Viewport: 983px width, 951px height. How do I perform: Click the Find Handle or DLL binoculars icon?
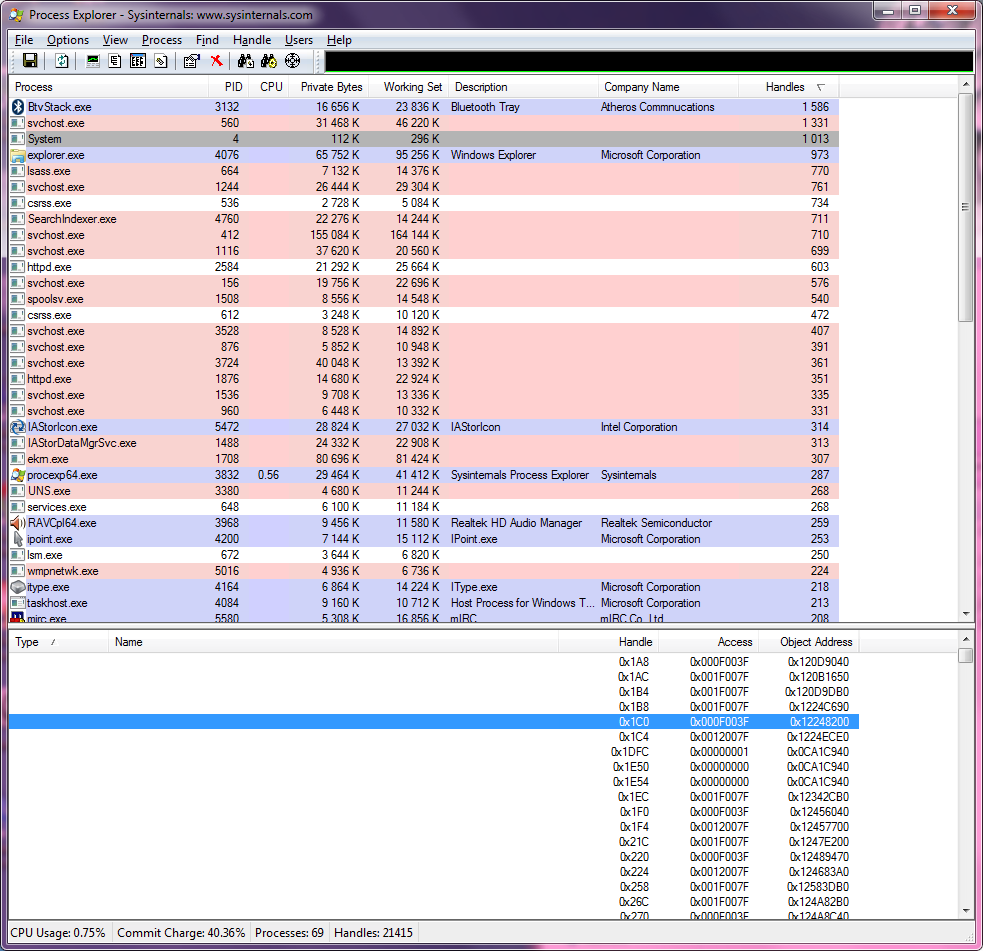246,61
